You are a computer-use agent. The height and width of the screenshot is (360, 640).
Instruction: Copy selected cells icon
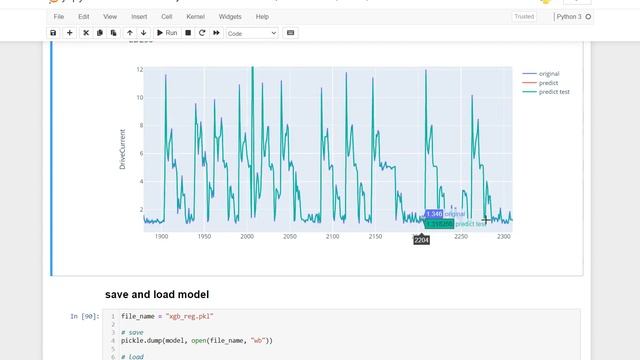[100, 33]
